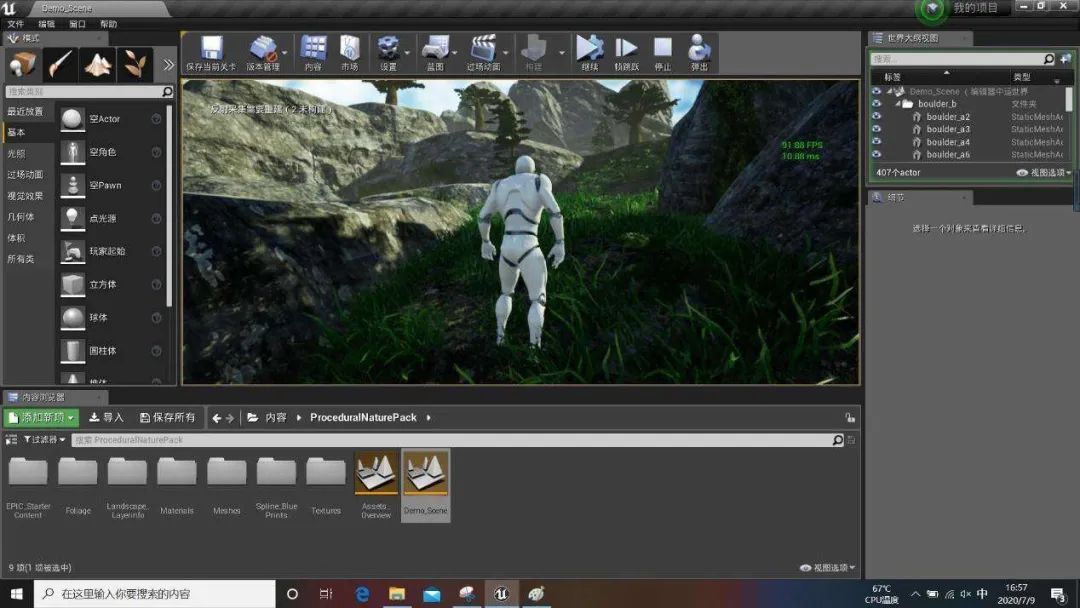Viewport: 1080px width, 608px height.
Task: Toggle the sources panel icon beside 过滤器
Action: click(11, 439)
